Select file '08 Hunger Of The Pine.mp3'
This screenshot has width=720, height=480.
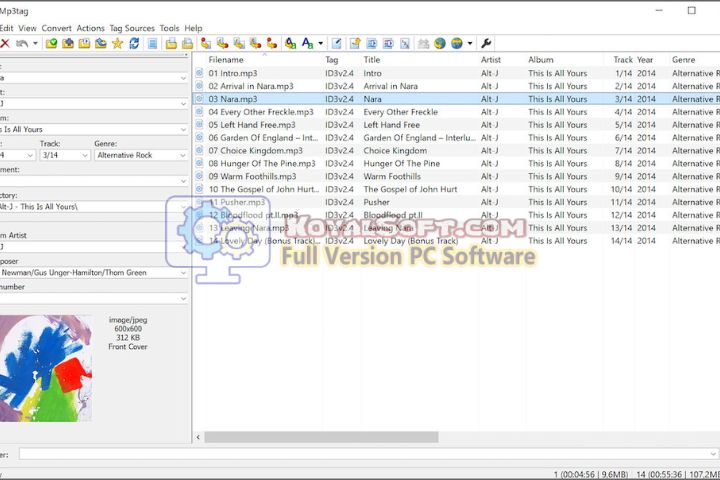(x=262, y=163)
